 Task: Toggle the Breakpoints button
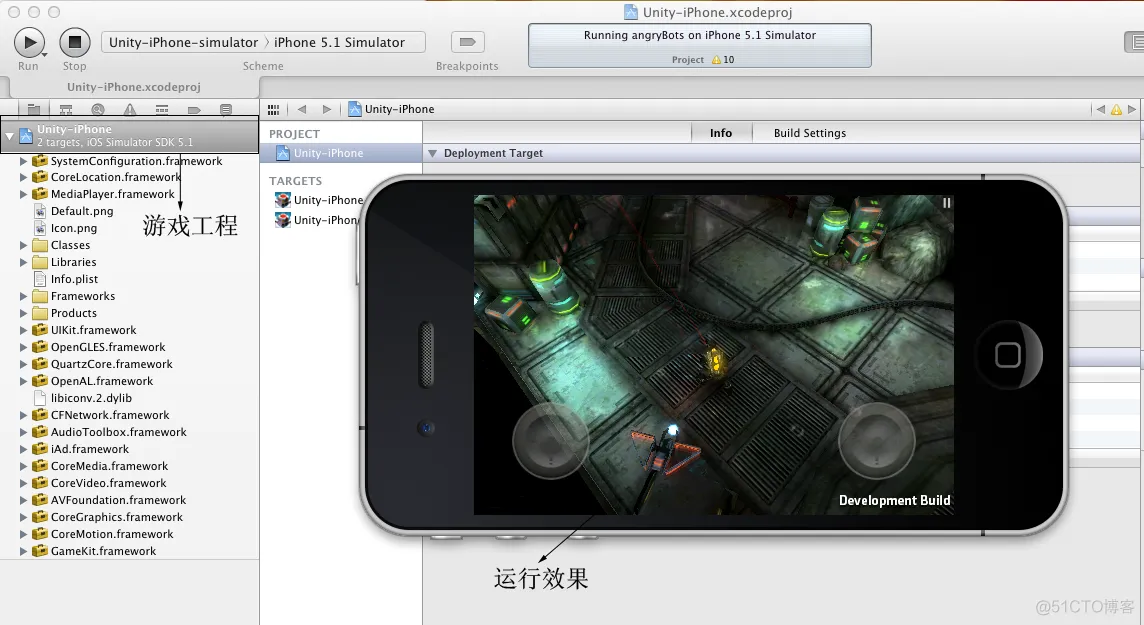coord(468,42)
